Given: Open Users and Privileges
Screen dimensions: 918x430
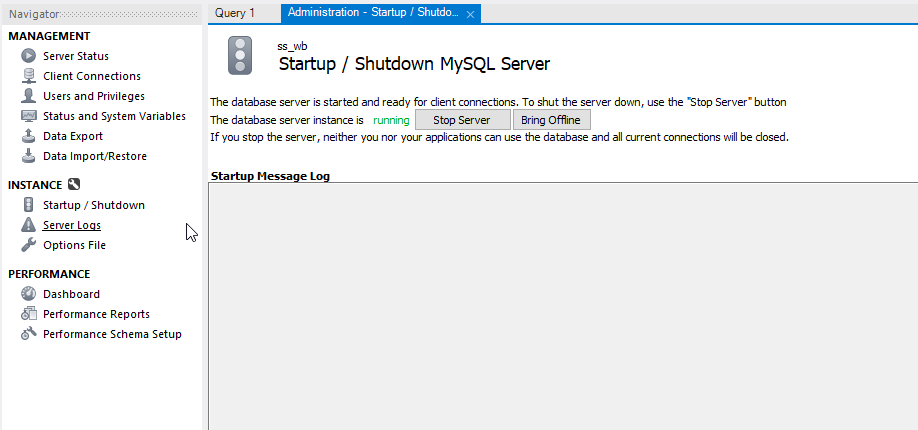Looking at the screenshot, I should pos(94,96).
